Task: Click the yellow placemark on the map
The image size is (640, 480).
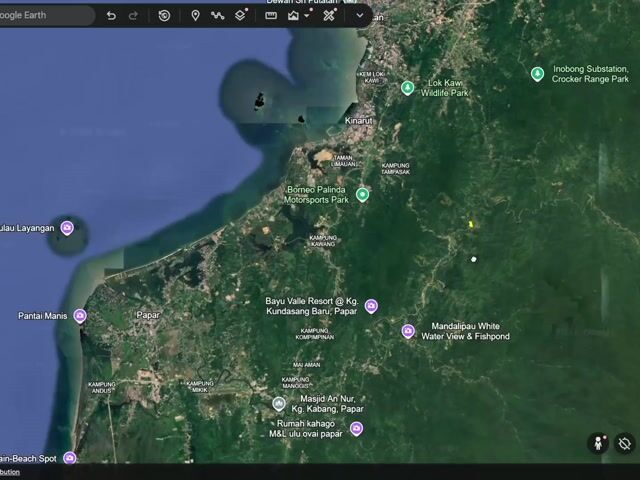Action: click(471, 224)
